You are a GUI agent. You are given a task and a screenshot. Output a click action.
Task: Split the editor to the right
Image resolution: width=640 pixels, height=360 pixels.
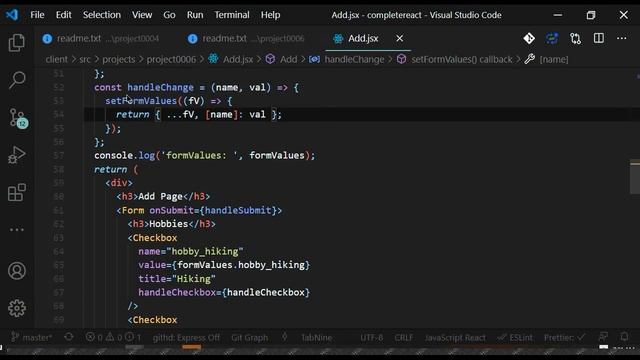tap(599, 38)
